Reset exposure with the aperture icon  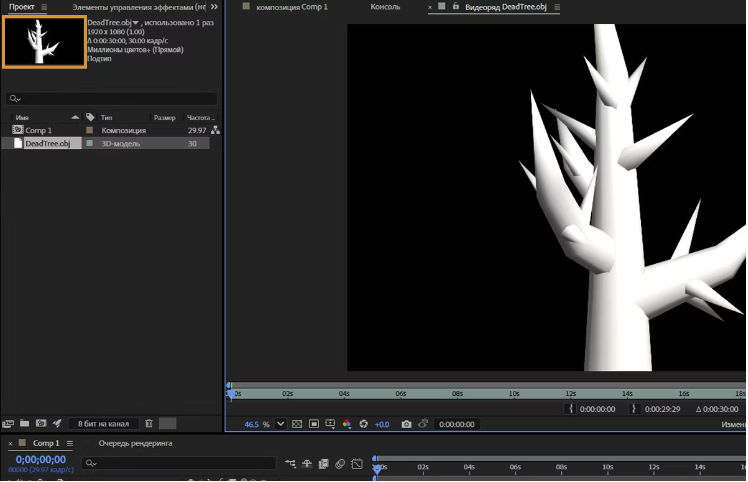364,424
